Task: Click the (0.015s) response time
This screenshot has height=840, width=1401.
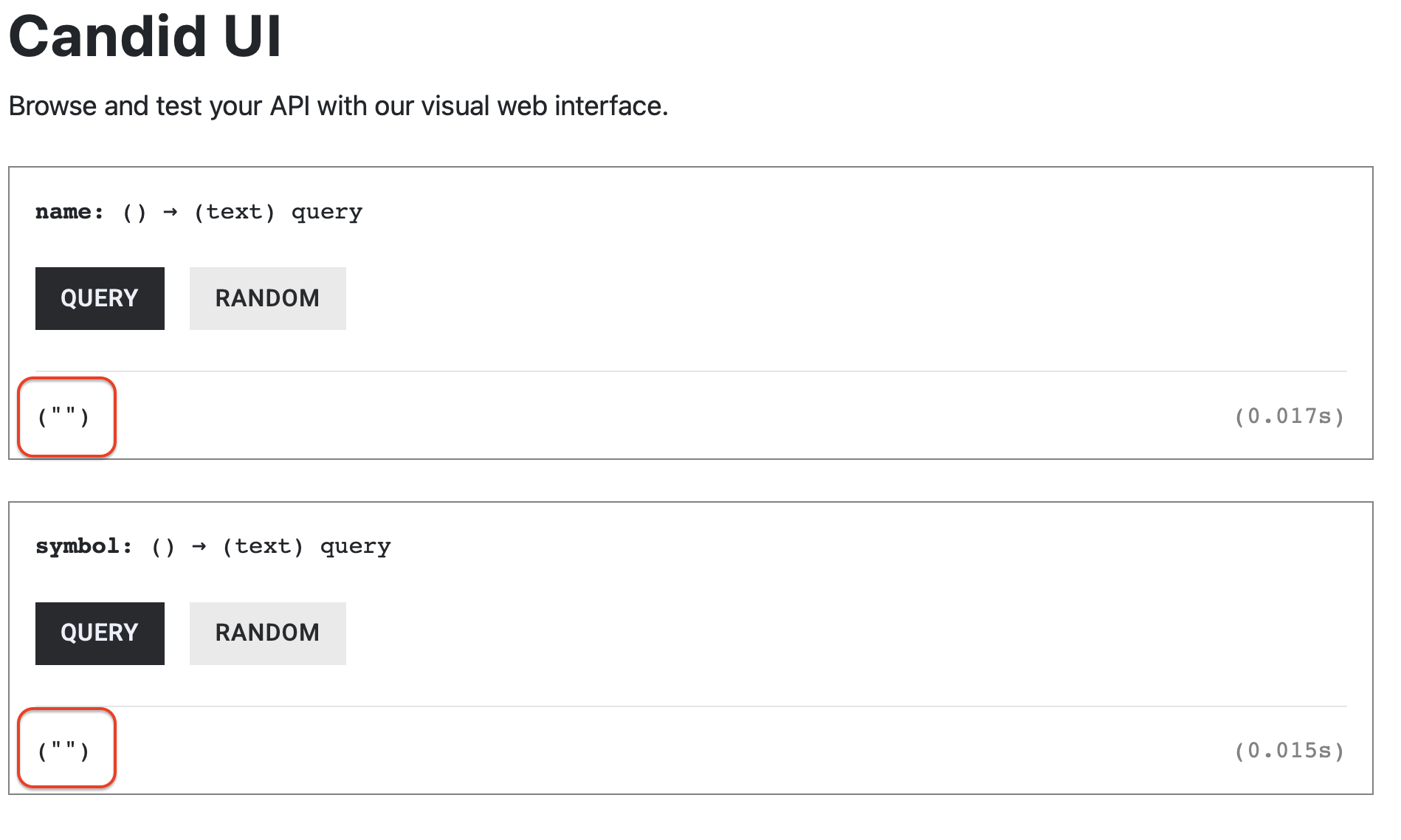Action: tap(1289, 751)
